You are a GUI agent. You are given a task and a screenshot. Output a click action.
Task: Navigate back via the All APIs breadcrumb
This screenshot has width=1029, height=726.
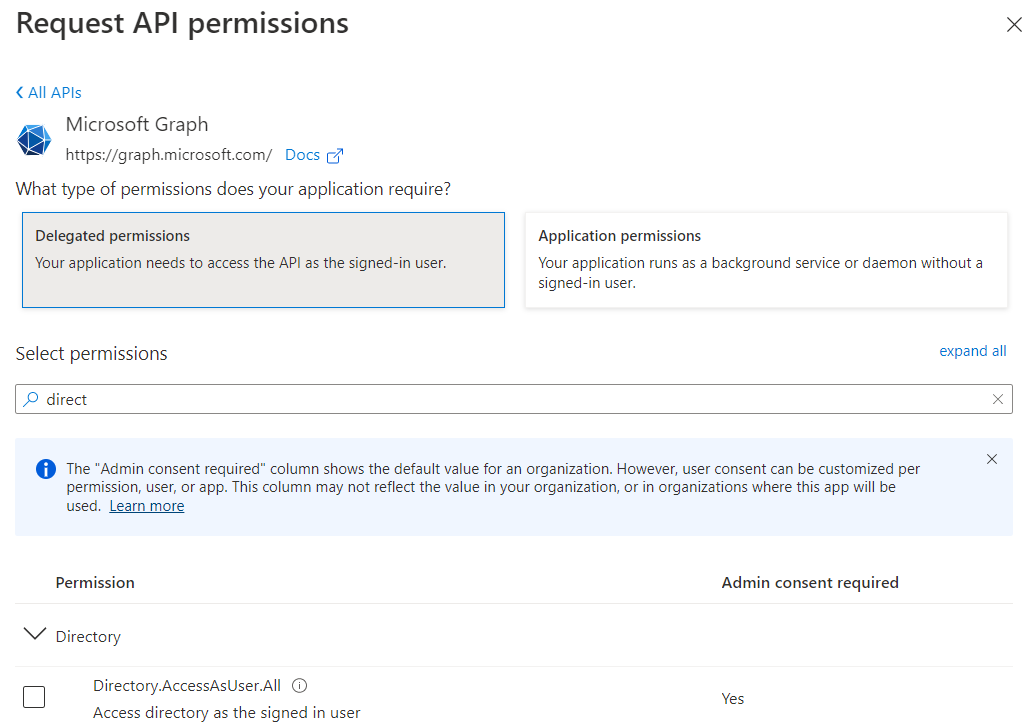[x=55, y=92]
